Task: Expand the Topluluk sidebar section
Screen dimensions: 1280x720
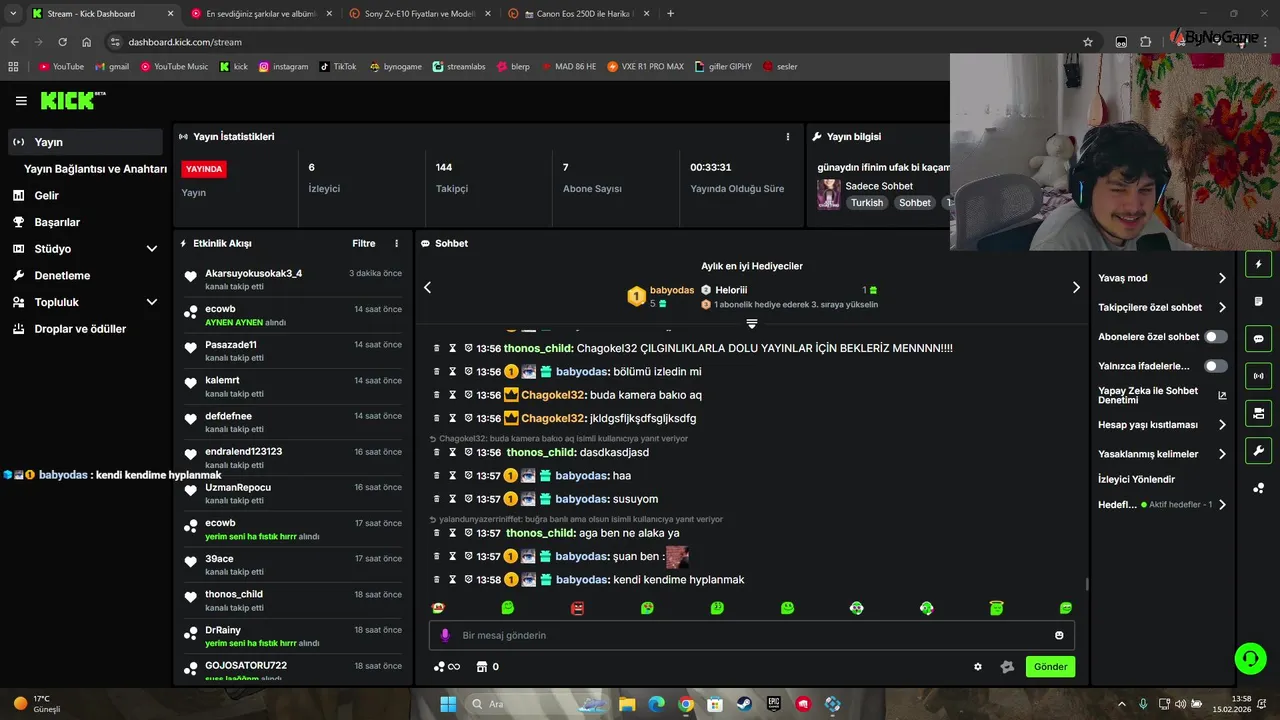Action: coord(152,302)
